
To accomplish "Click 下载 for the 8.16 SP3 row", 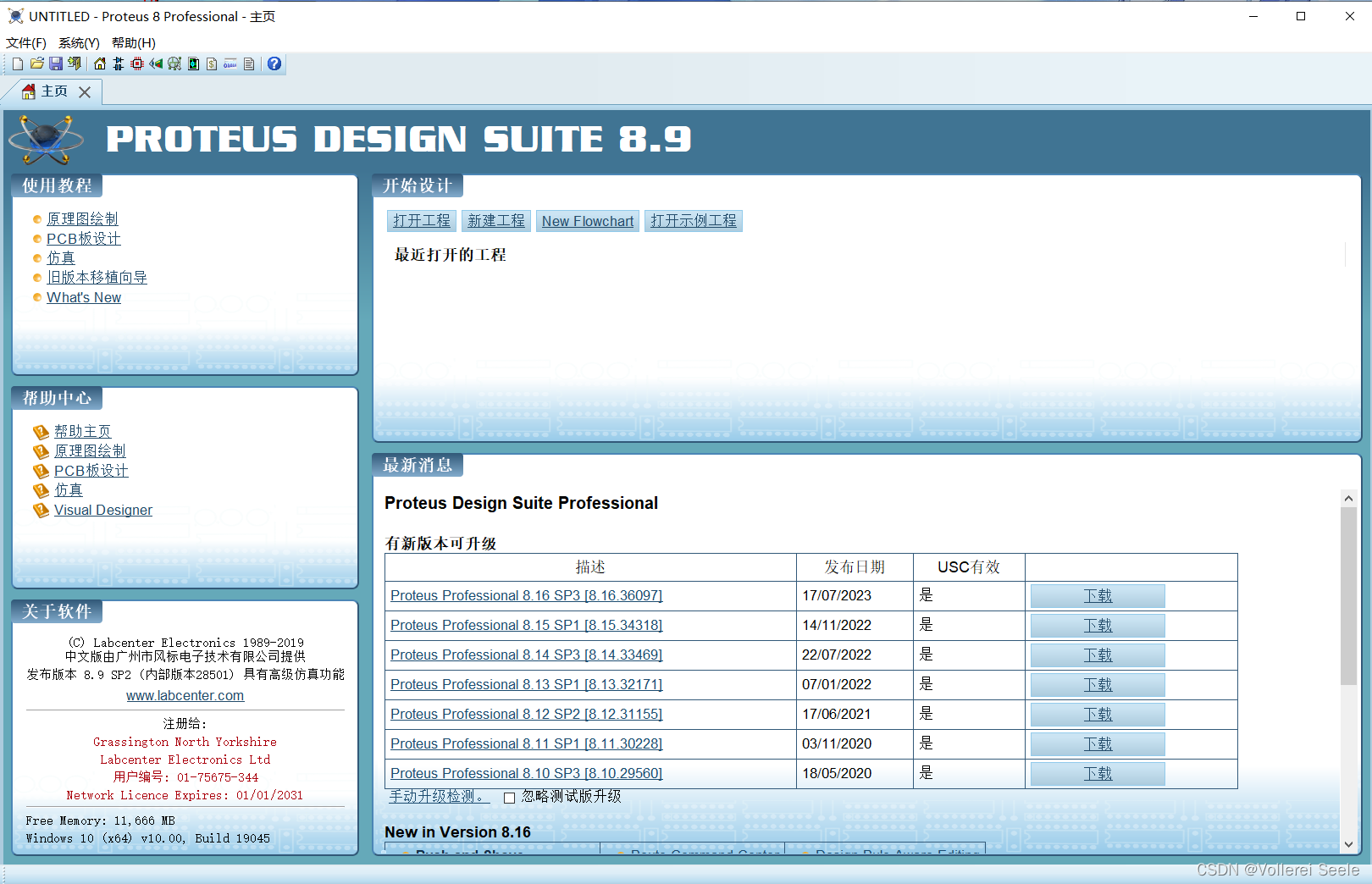I will coord(1098,596).
